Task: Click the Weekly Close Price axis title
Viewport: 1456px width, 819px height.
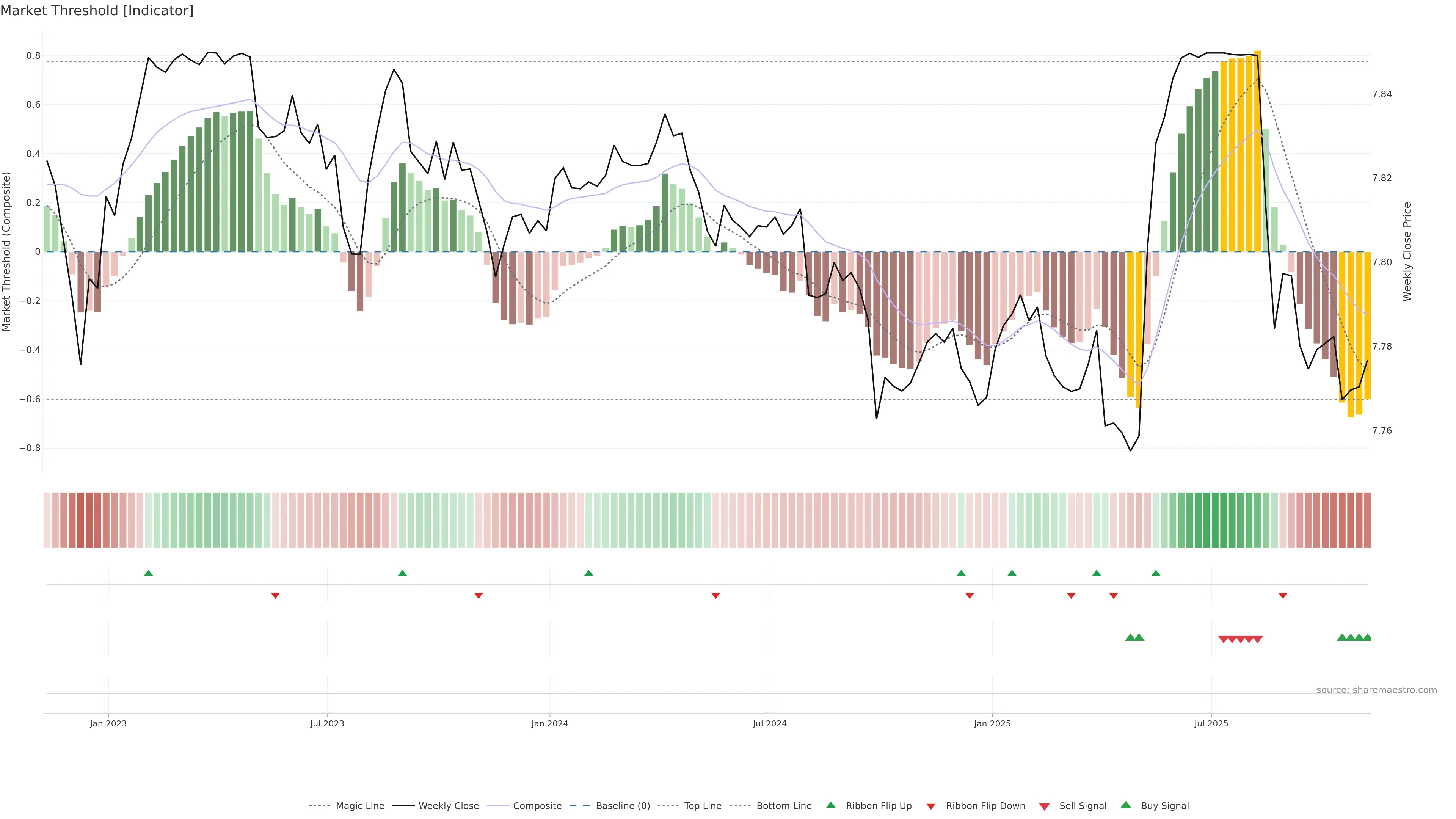Action: click(x=1407, y=251)
